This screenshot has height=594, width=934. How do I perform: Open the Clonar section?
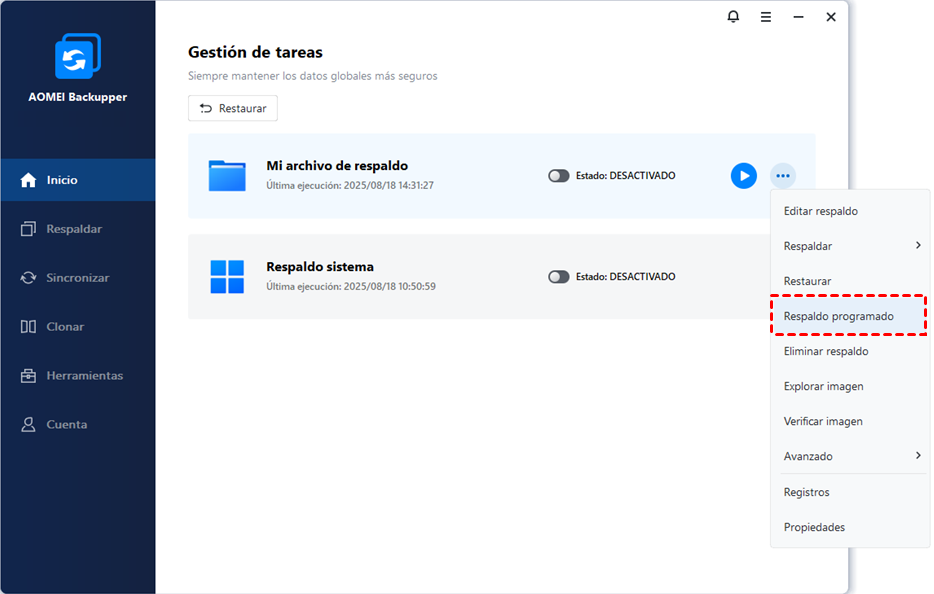(x=65, y=327)
